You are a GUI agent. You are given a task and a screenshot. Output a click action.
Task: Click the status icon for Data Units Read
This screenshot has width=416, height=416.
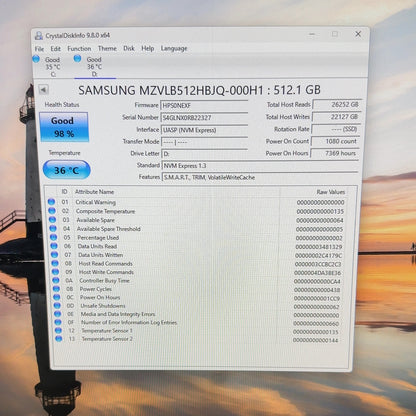pos(54,246)
